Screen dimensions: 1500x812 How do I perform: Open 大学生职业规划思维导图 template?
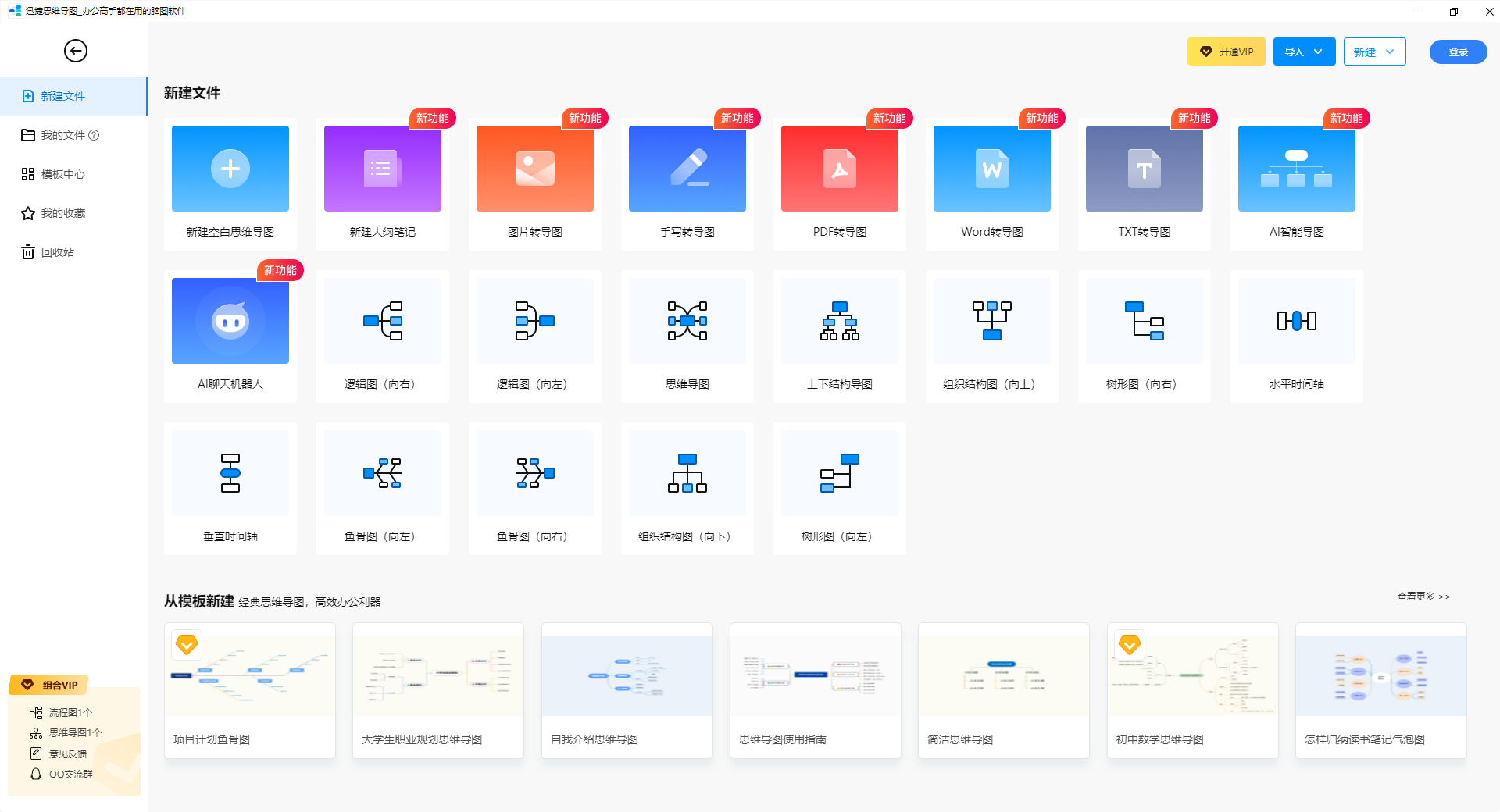[438, 690]
